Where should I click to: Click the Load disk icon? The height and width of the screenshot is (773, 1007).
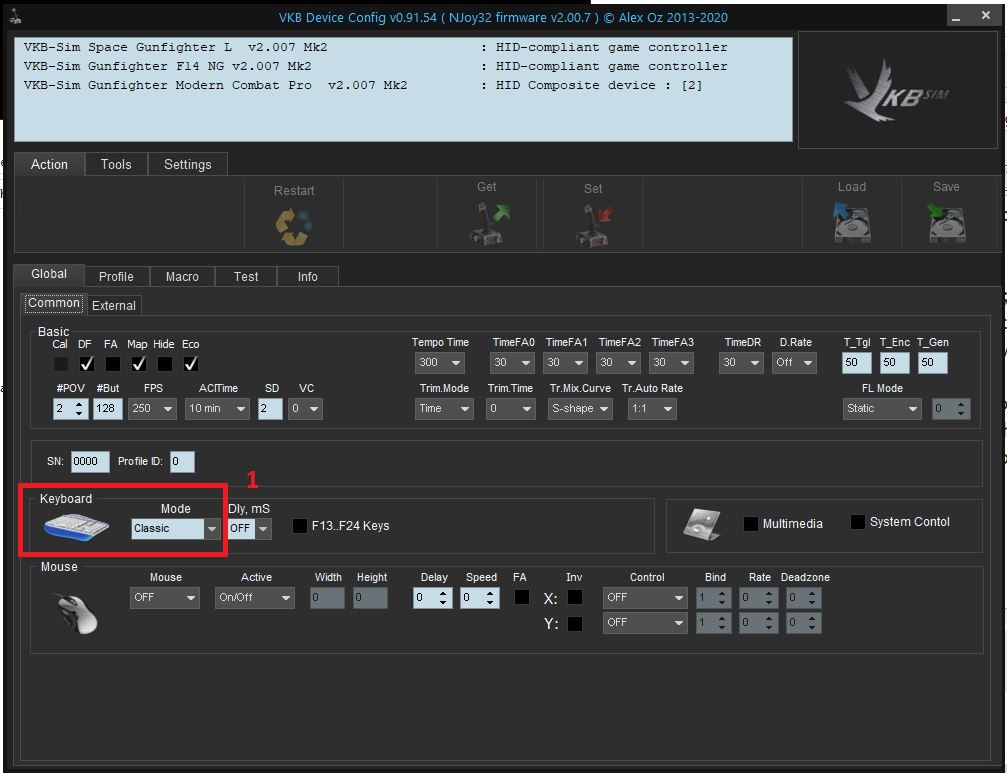(x=852, y=222)
